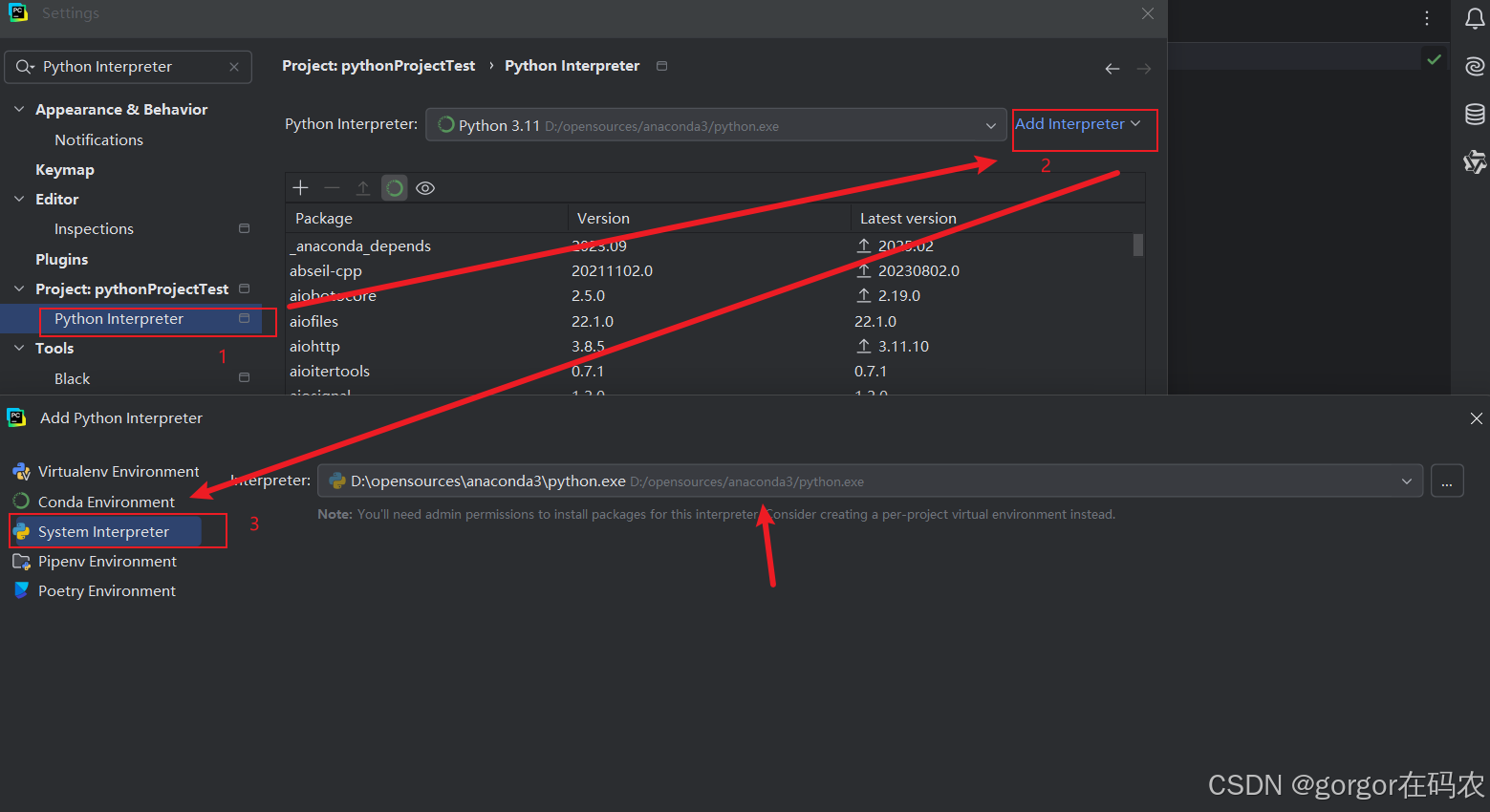This screenshot has width=1490, height=812.
Task: Clear the Python Interpreter search text
Action: pyautogui.click(x=234, y=67)
